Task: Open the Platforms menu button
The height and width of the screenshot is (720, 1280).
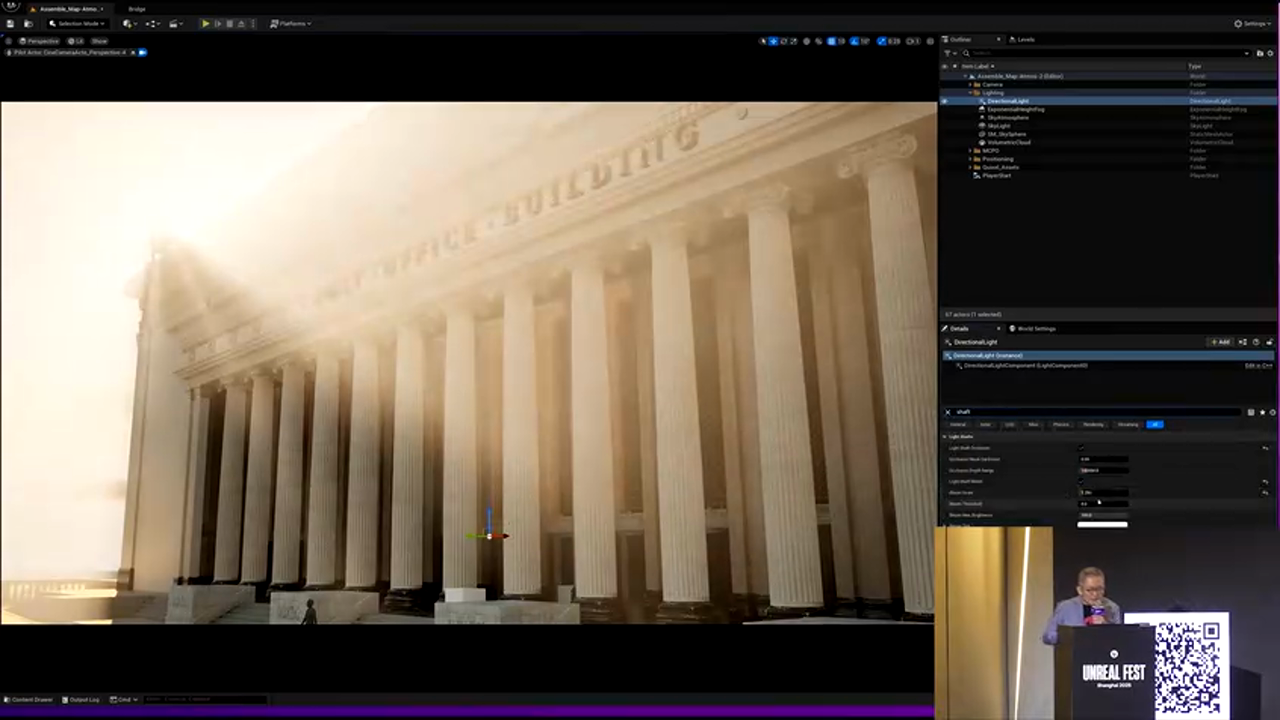Action: click(x=290, y=23)
